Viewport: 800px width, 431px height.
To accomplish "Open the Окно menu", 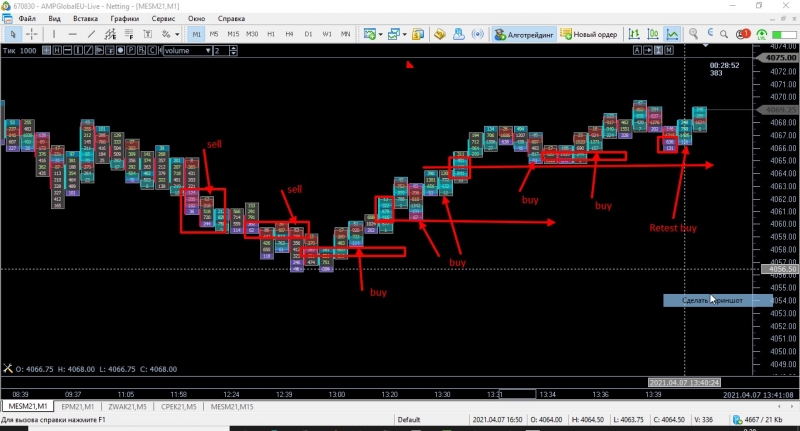I will click(196, 18).
